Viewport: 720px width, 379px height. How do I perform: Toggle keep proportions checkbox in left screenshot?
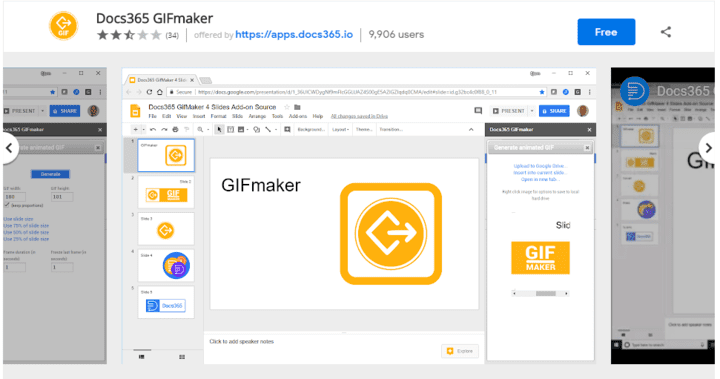pyautogui.click(x=7, y=205)
